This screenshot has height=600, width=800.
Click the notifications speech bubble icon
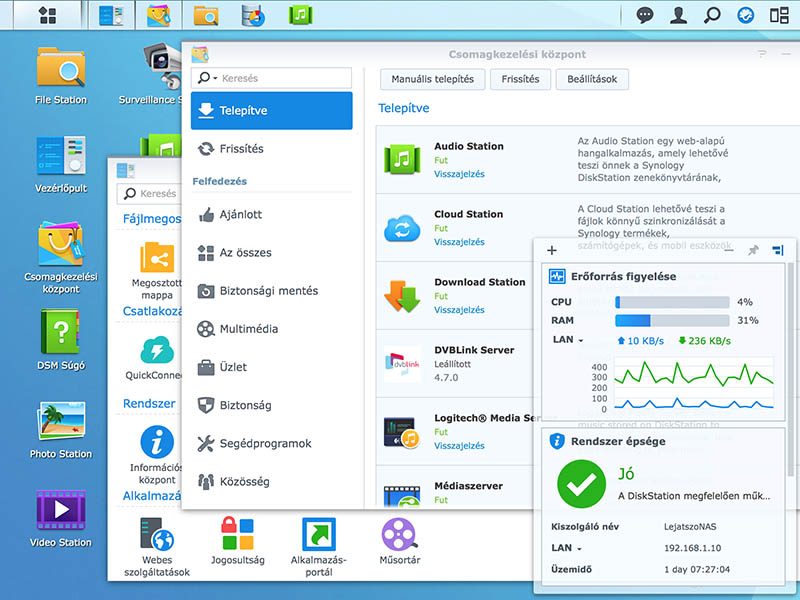(x=645, y=15)
